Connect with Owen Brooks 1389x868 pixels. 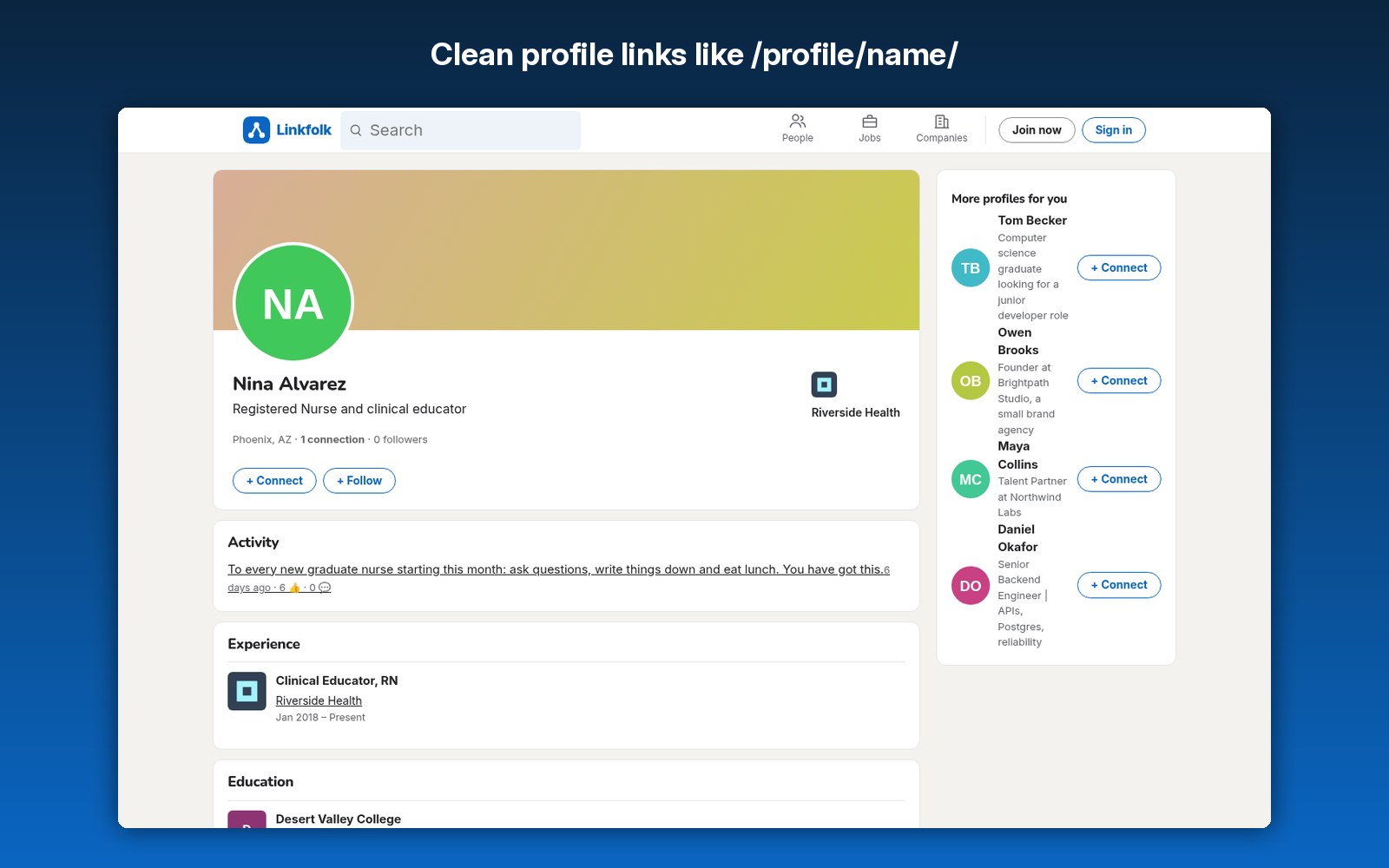[1119, 381]
